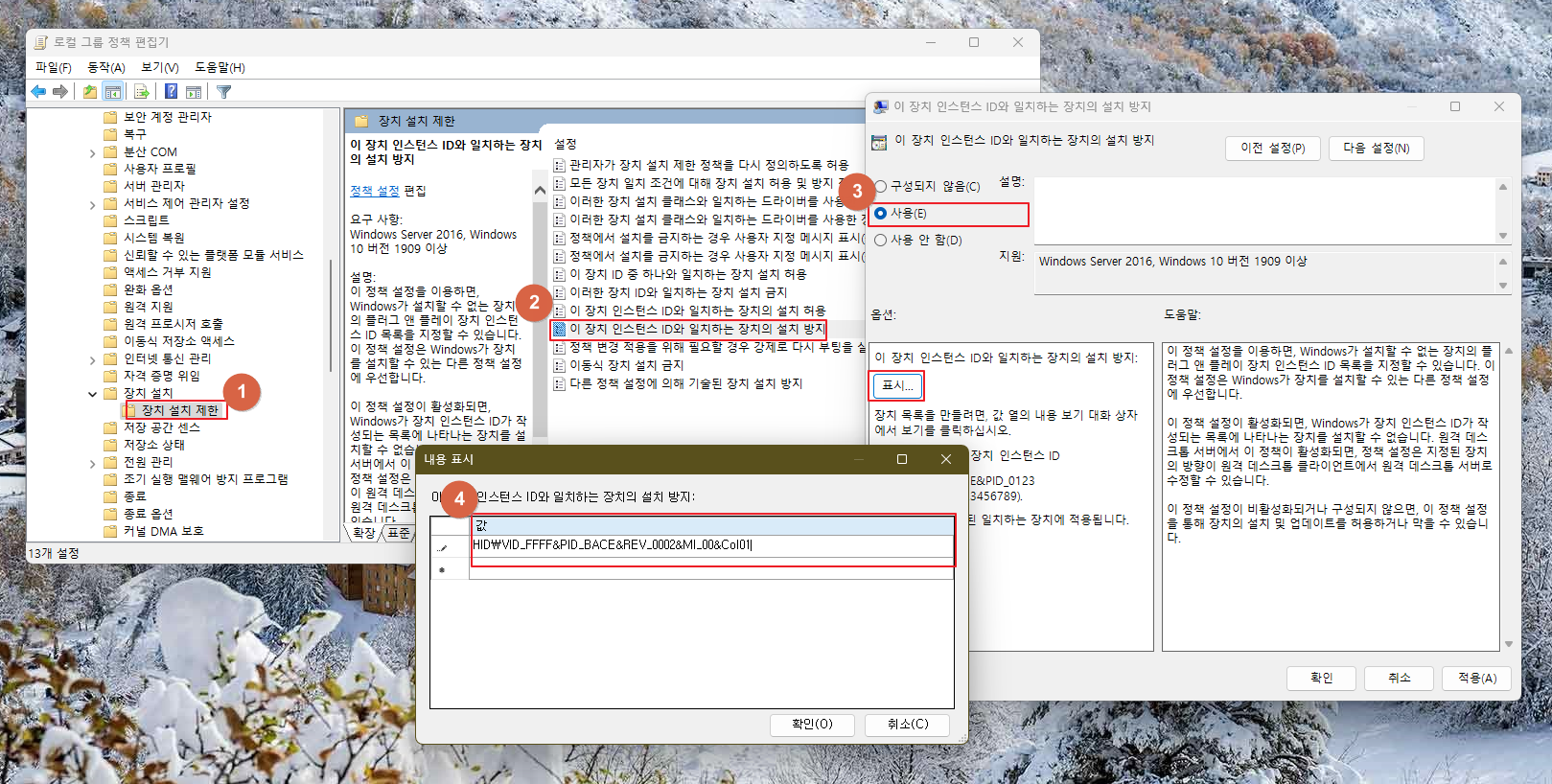Click policy icon for 이동식 장치 설치 금지

pyautogui.click(x=559, y=365)
